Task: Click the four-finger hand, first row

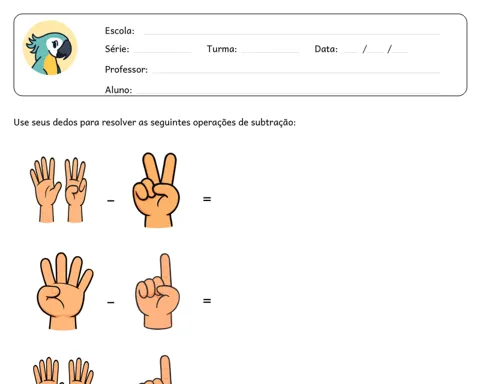Action: click(76, 190)
